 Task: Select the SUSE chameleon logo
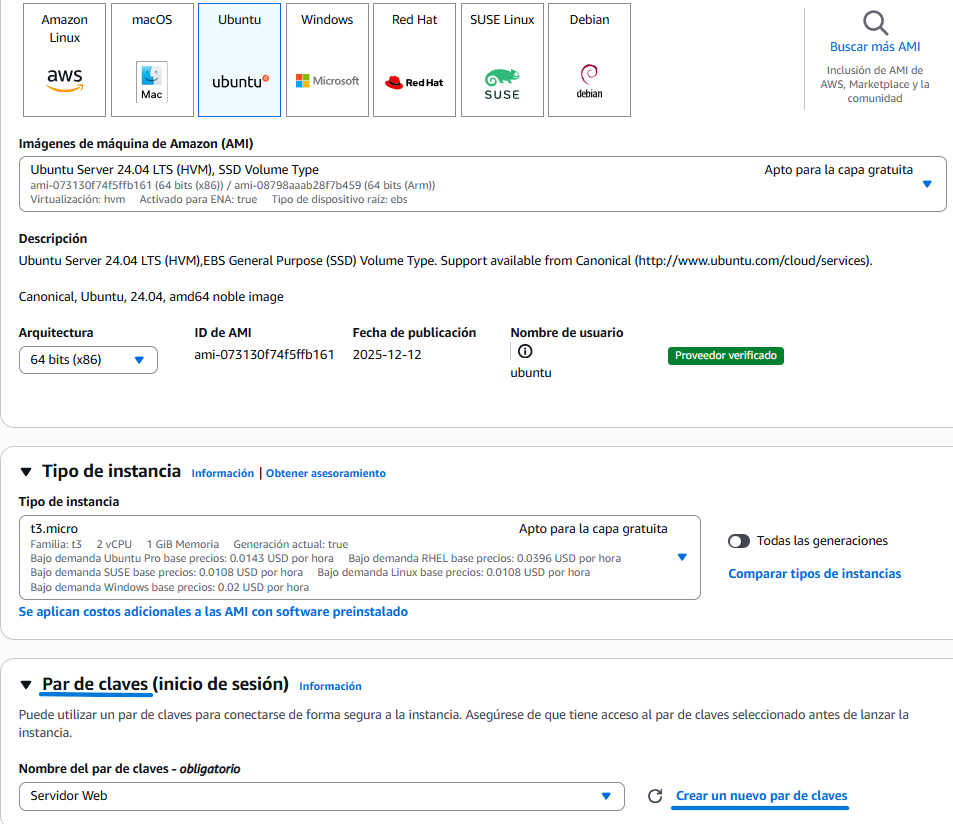coord(501,78)
